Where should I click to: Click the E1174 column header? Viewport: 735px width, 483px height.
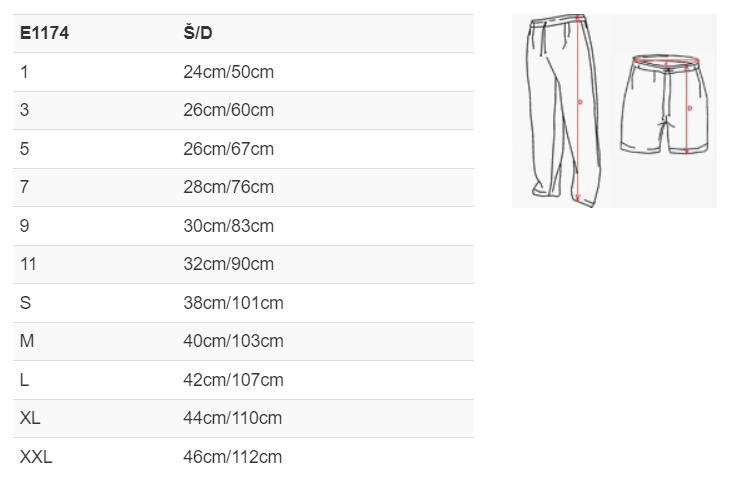pyautogui.click(x=44, y=33)
